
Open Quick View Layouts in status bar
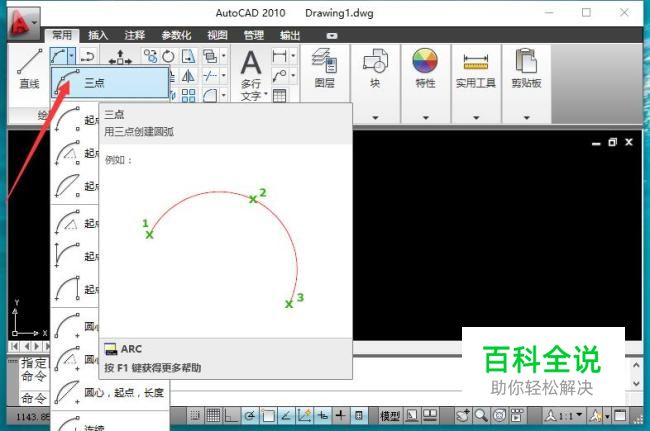coord(412,415)
